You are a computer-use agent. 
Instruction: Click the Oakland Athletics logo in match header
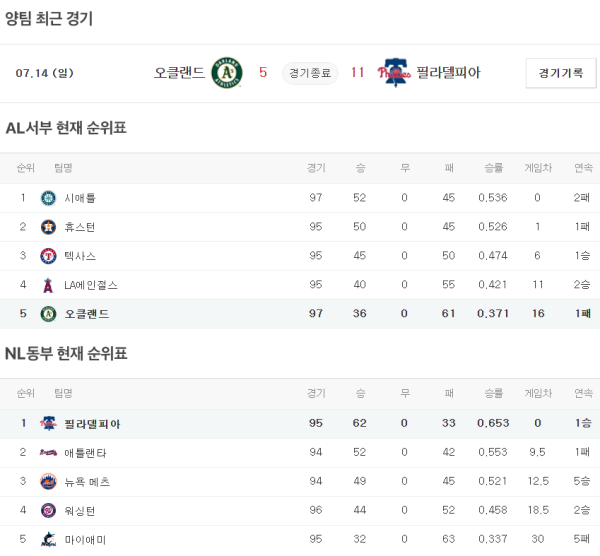(x=227, y=73)
